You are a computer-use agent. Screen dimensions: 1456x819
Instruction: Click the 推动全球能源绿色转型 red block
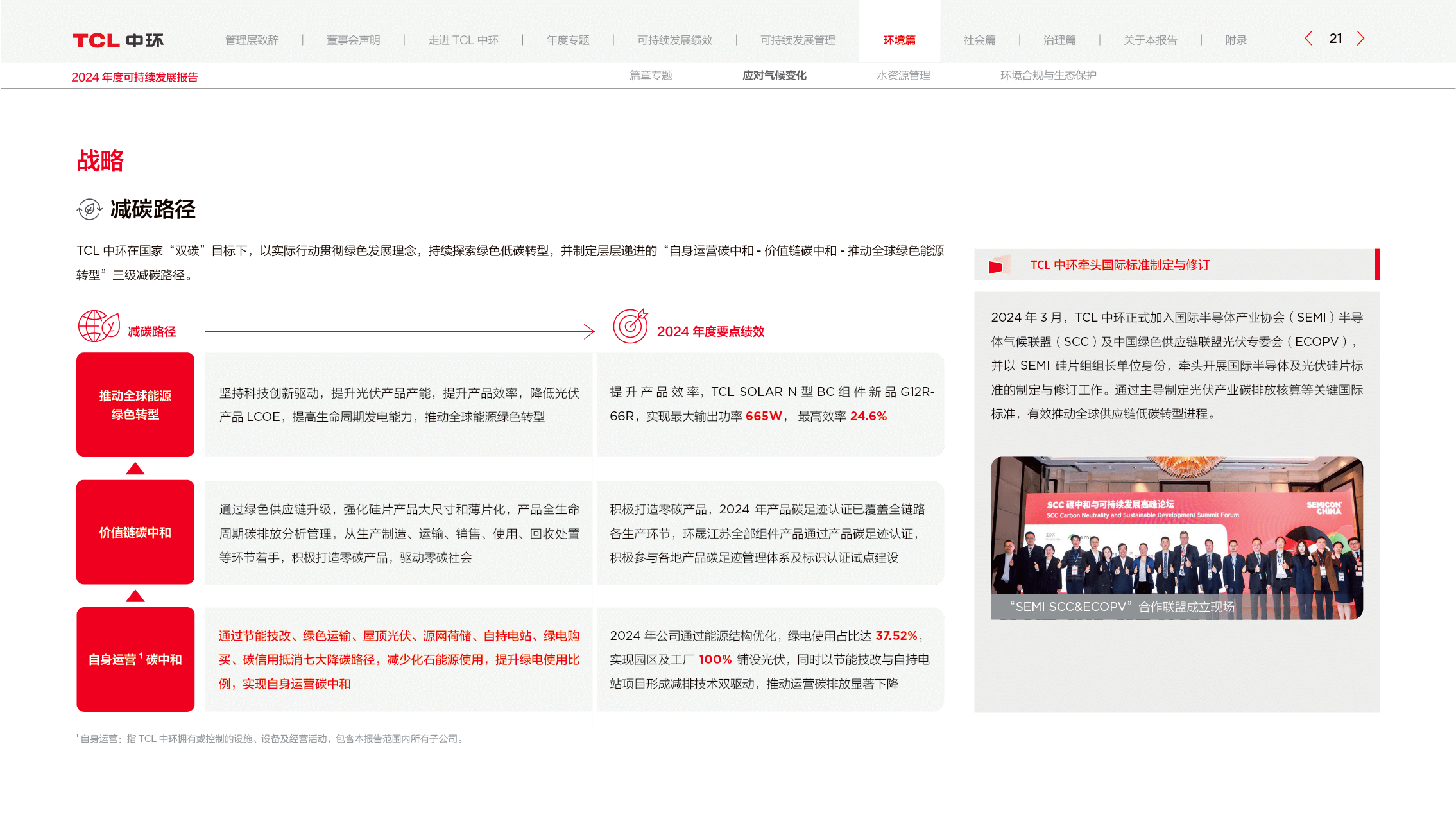pyautogui.click(x=135, y=404)
